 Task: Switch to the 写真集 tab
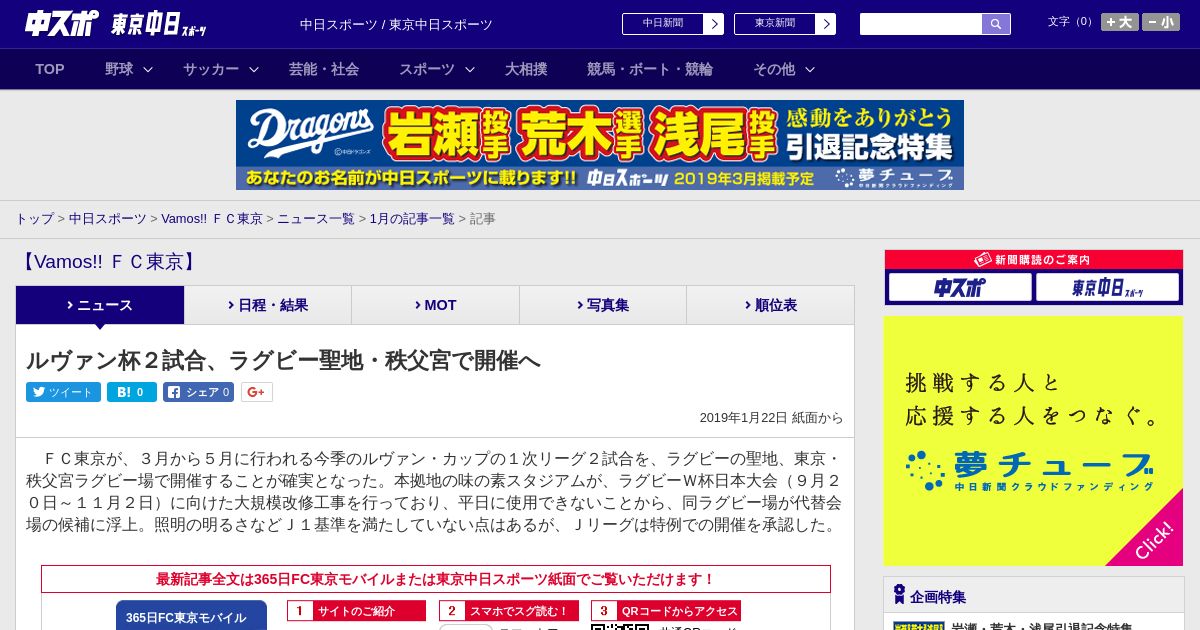pyautogui.click(x=603, y=305)
